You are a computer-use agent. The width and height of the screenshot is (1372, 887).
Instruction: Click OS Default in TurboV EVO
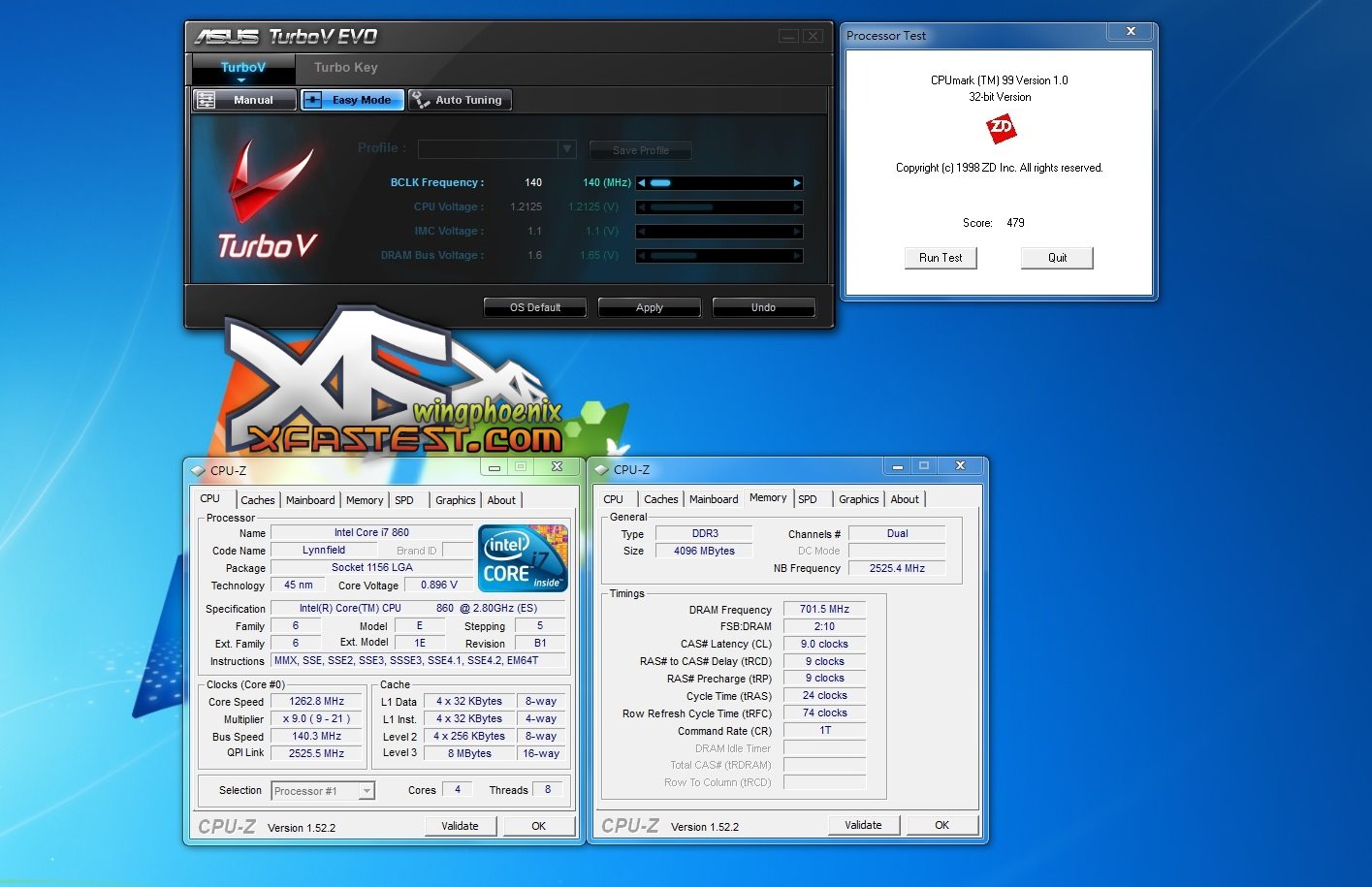pos(535,307)
